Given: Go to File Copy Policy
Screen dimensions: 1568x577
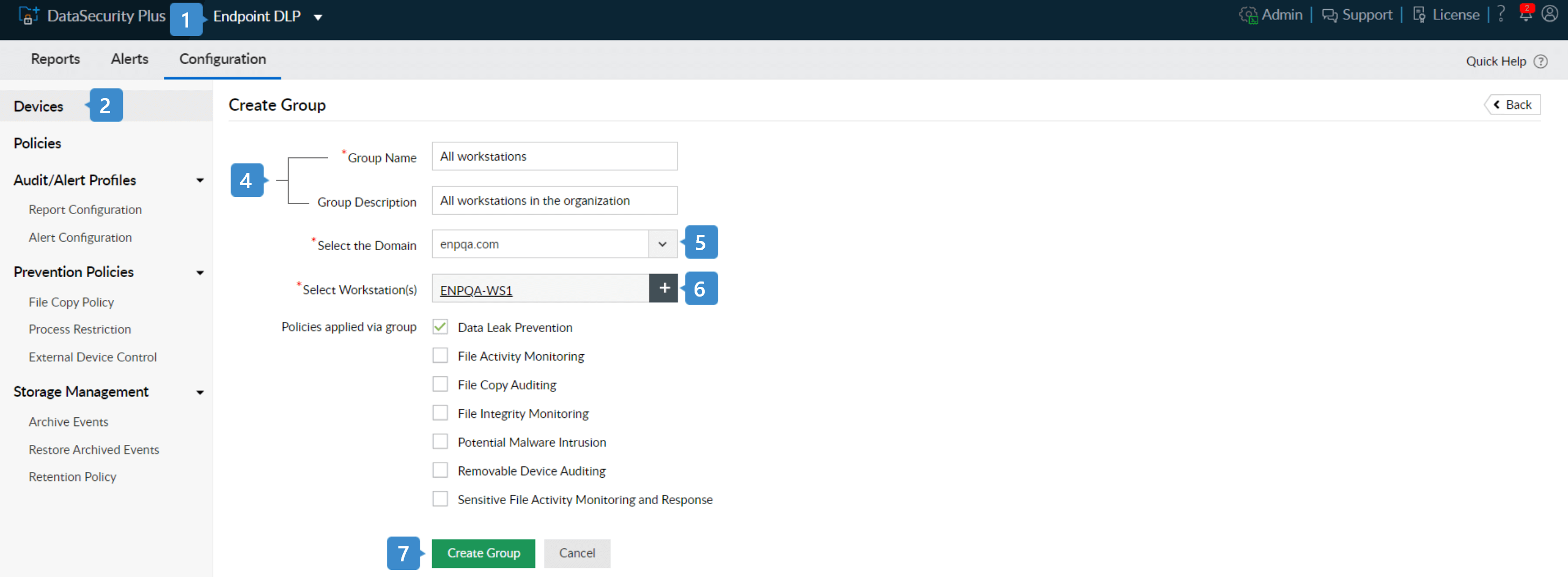Looking at the screenshot, I should point(71,302).
